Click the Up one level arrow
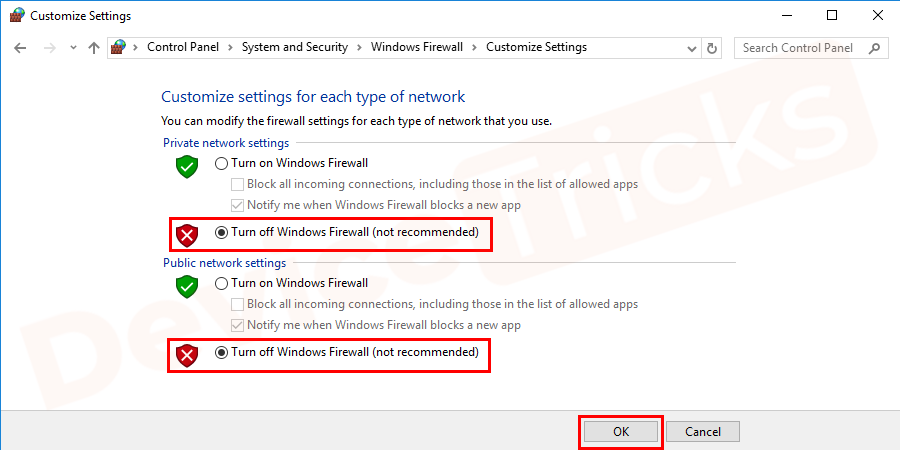Image resolution: width=900 pixels, height=450 pixels. (x=94, y=48)
